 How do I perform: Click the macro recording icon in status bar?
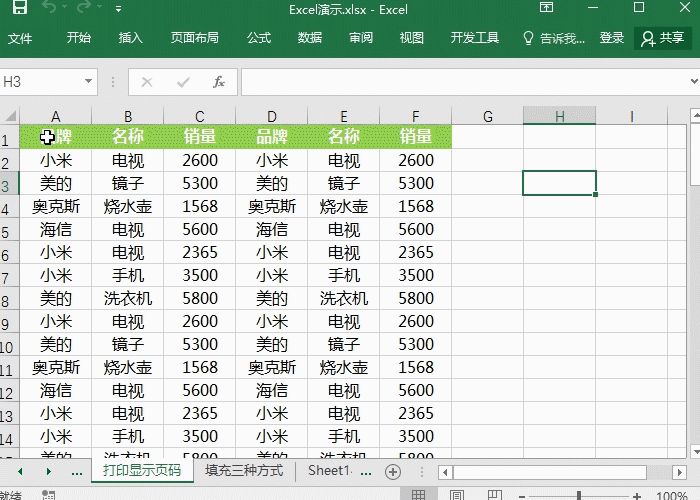click(48, 495)
